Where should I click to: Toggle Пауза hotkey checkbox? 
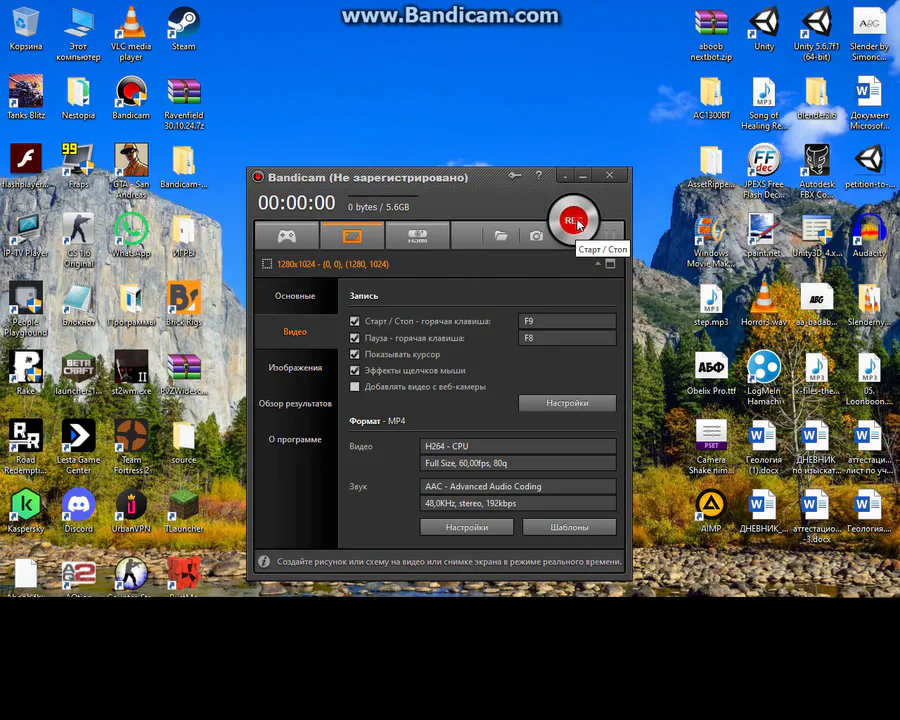[355, 338]
